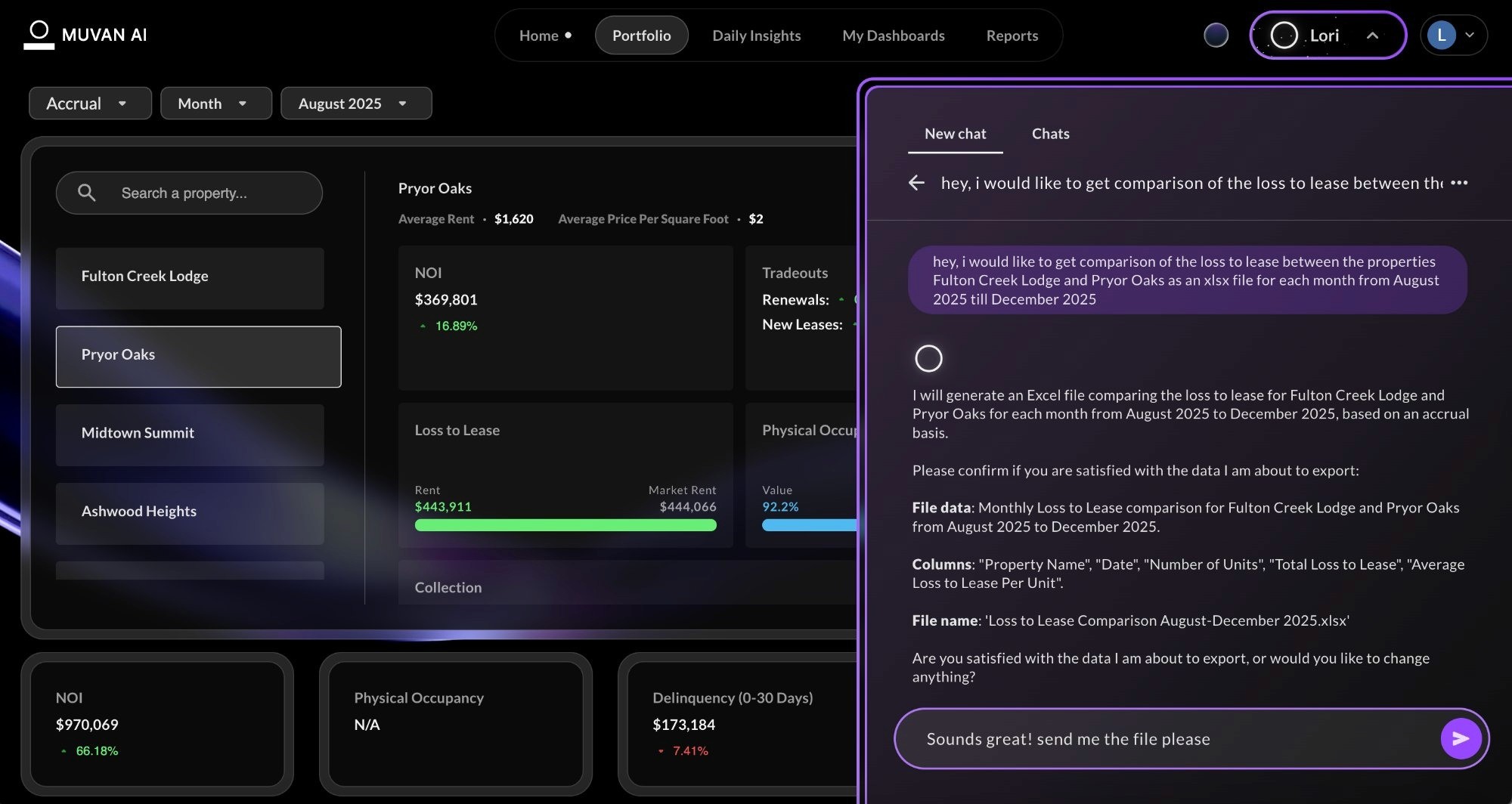Collapse the Lori assistant panel chevron
Image resolution: width=1512 pixels, height=804 pixels.
[1372, 36]
